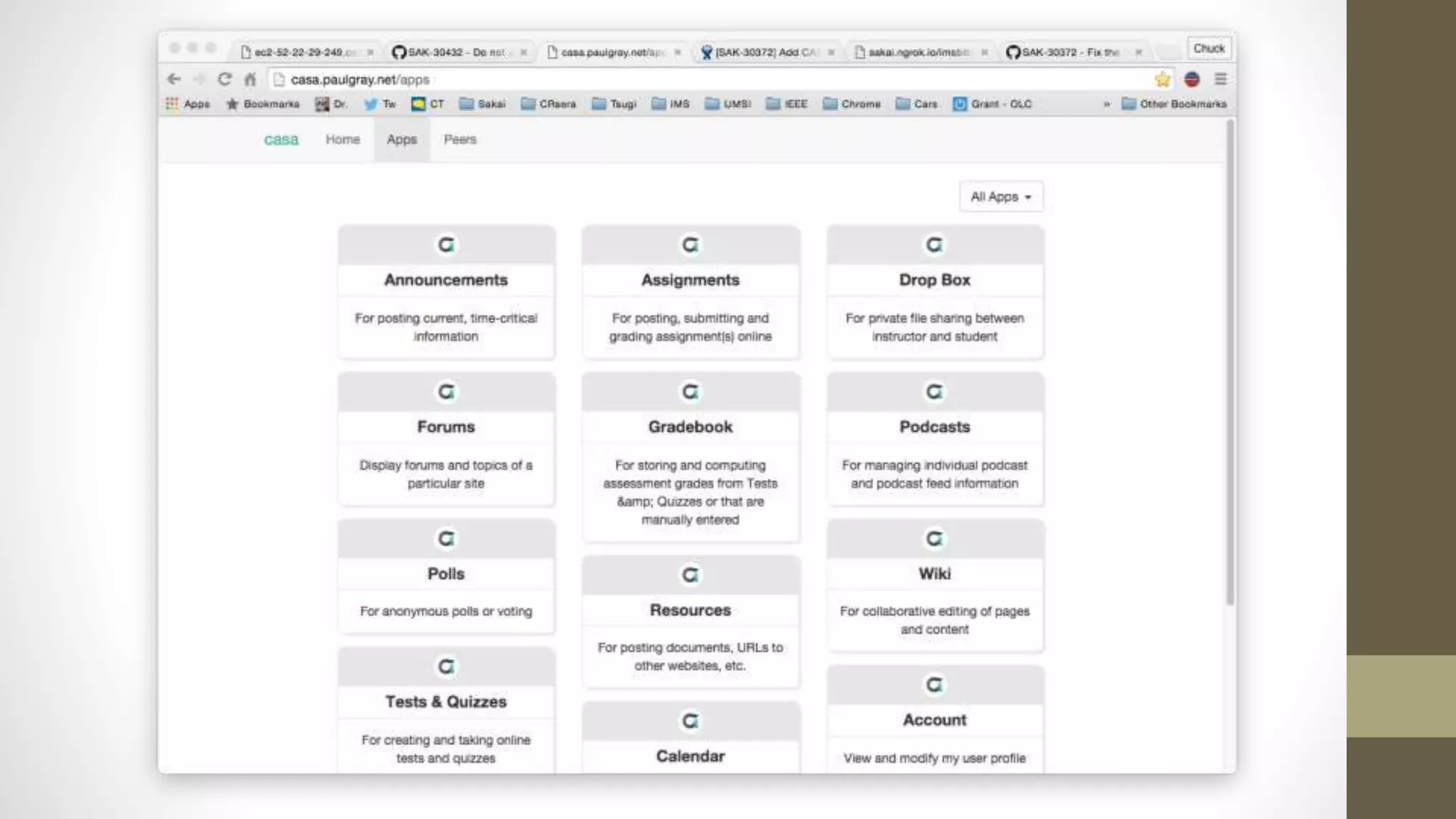This screenshot has width=1456, height=819.
Task: Go to the Home nav item
Action: point(343,139)
